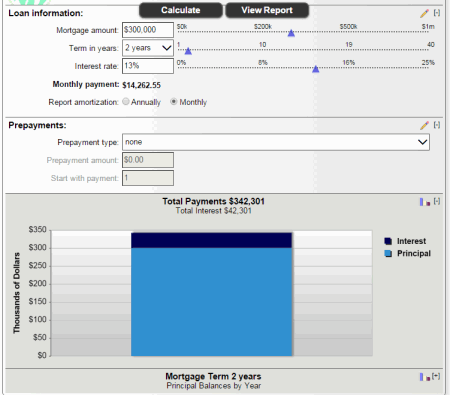Click the 40 label on term slider
Viewport: 450px width, 395px height.
431,45
